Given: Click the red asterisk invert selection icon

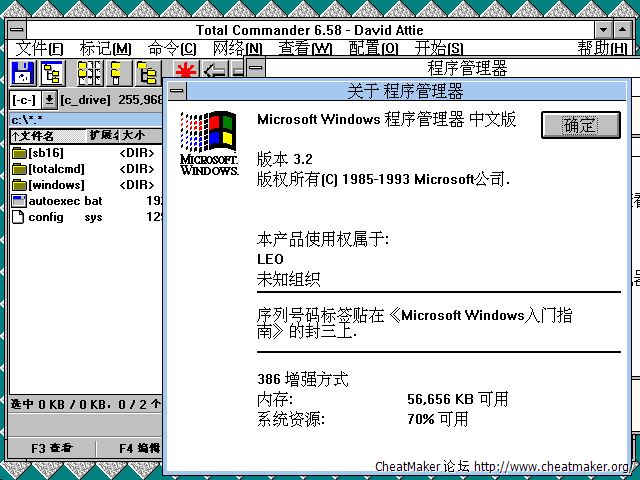Looking at the screenshot, I should coord(186,72).
